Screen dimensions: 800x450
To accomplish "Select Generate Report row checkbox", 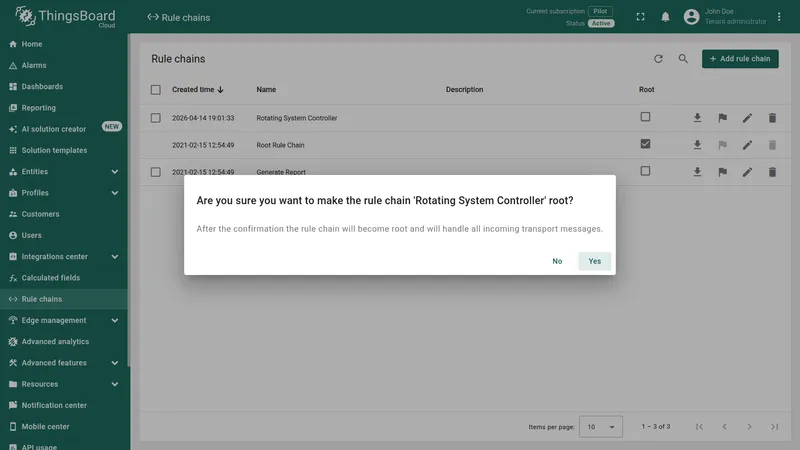I will pos(156,172).
